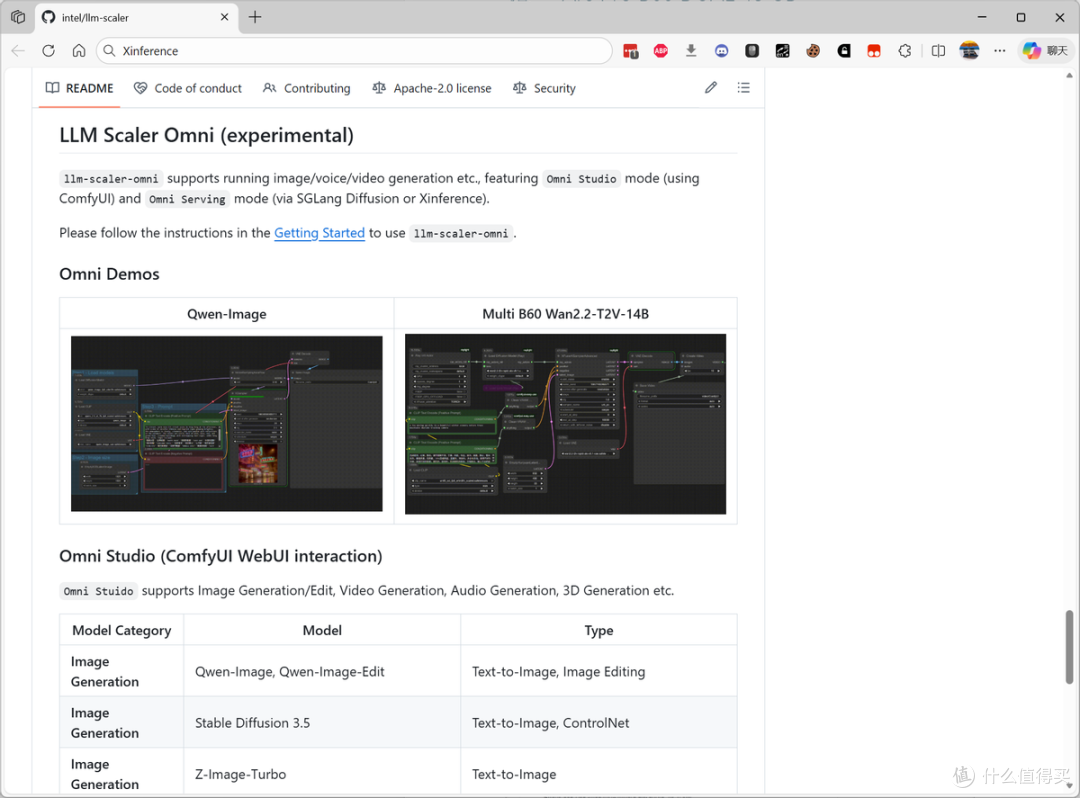Click the Multi B60 Wan2.2-T2V-14B column header

tap(565, 314)
